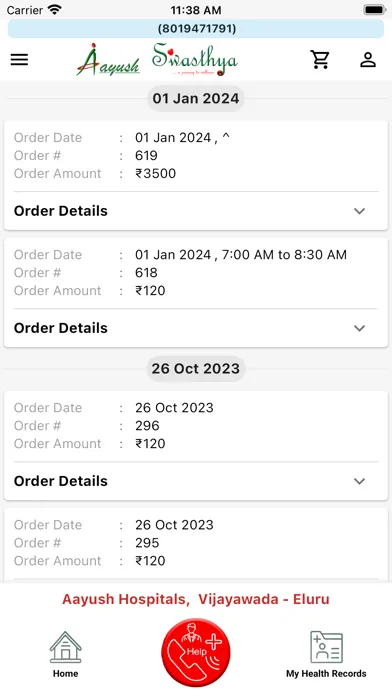392x696 pixels.
Task: Tap the phone number (8019471791) banner
Action: tap(196, 29)
